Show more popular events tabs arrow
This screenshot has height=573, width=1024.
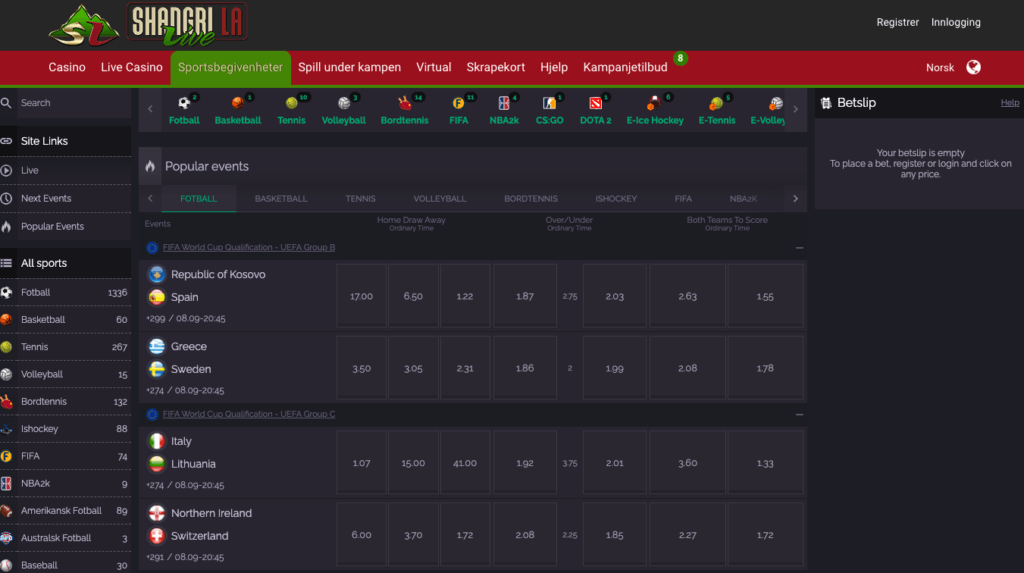pos(795,199)
